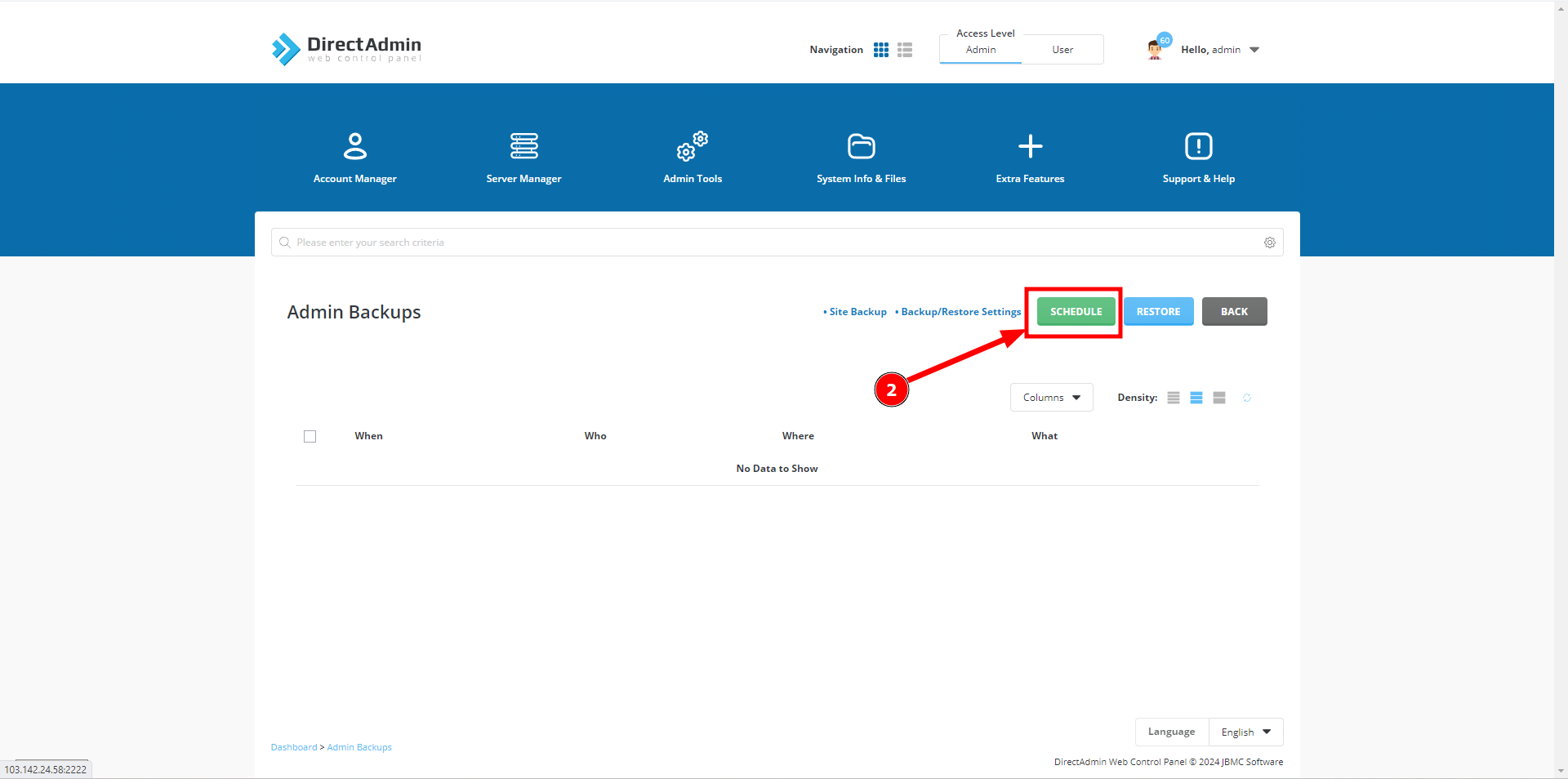Set table density to large
This screenshot has width=1568, height=779.
1219,398
